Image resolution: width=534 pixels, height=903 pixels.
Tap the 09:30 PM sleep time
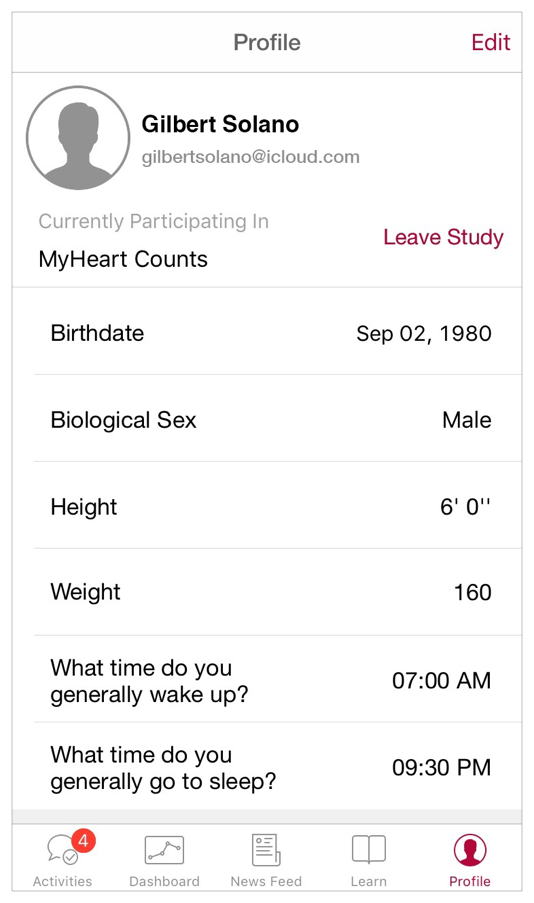(x=441, y=768)
